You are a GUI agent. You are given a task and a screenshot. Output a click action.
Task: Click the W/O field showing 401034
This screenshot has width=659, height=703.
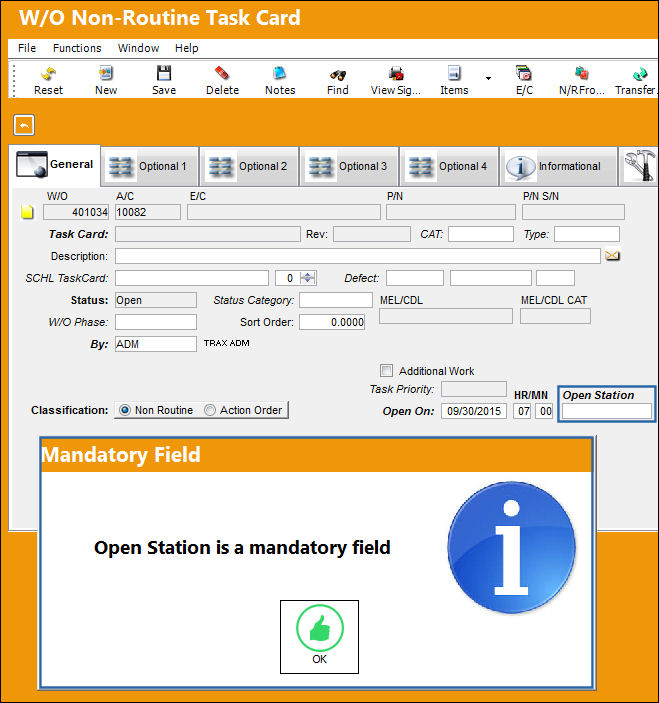[76, 212]
